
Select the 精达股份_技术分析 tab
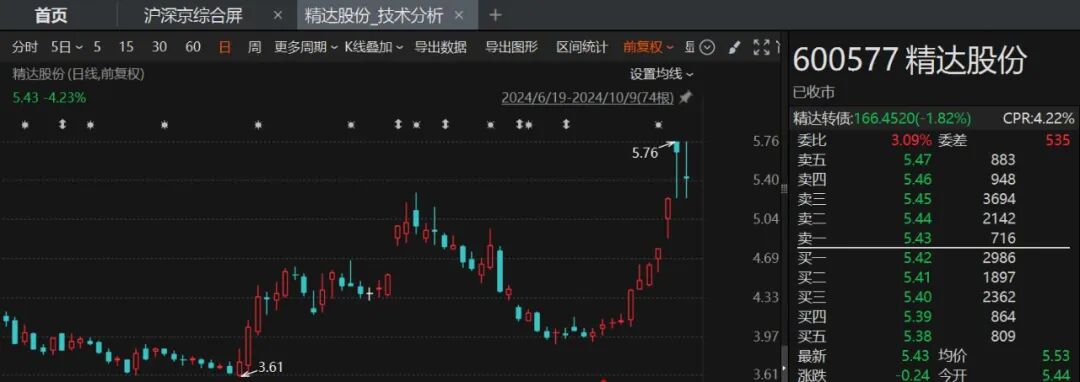click(x=374, y=15)
